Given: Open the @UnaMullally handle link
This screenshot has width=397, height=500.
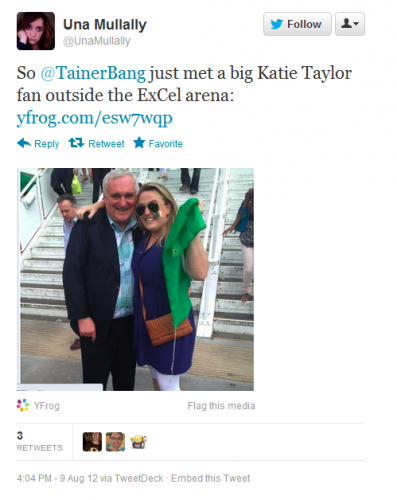Looking at the screenshot, I should (97, 41).
